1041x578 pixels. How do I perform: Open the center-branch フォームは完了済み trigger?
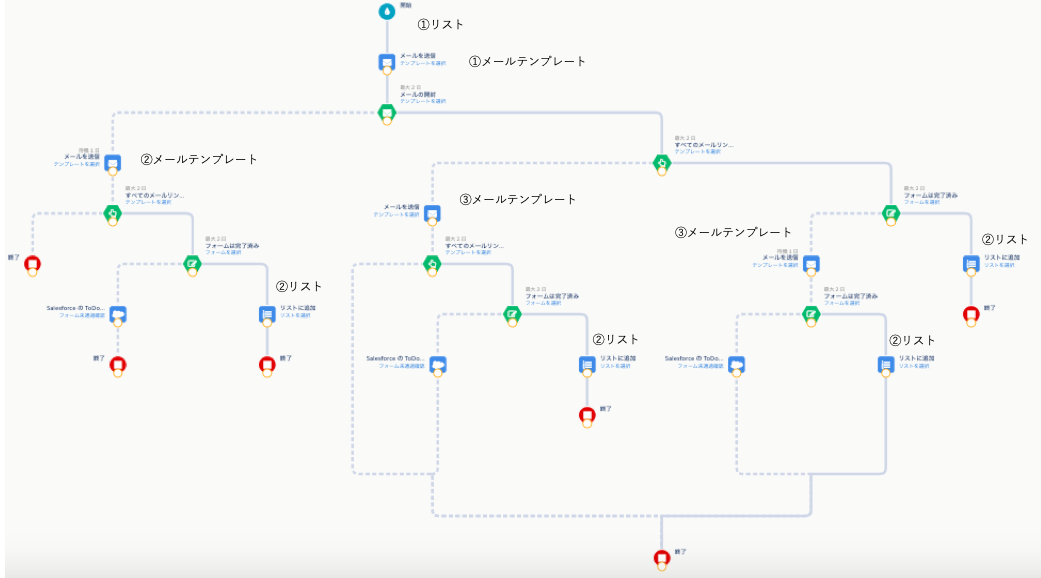[x=513, y=315]
